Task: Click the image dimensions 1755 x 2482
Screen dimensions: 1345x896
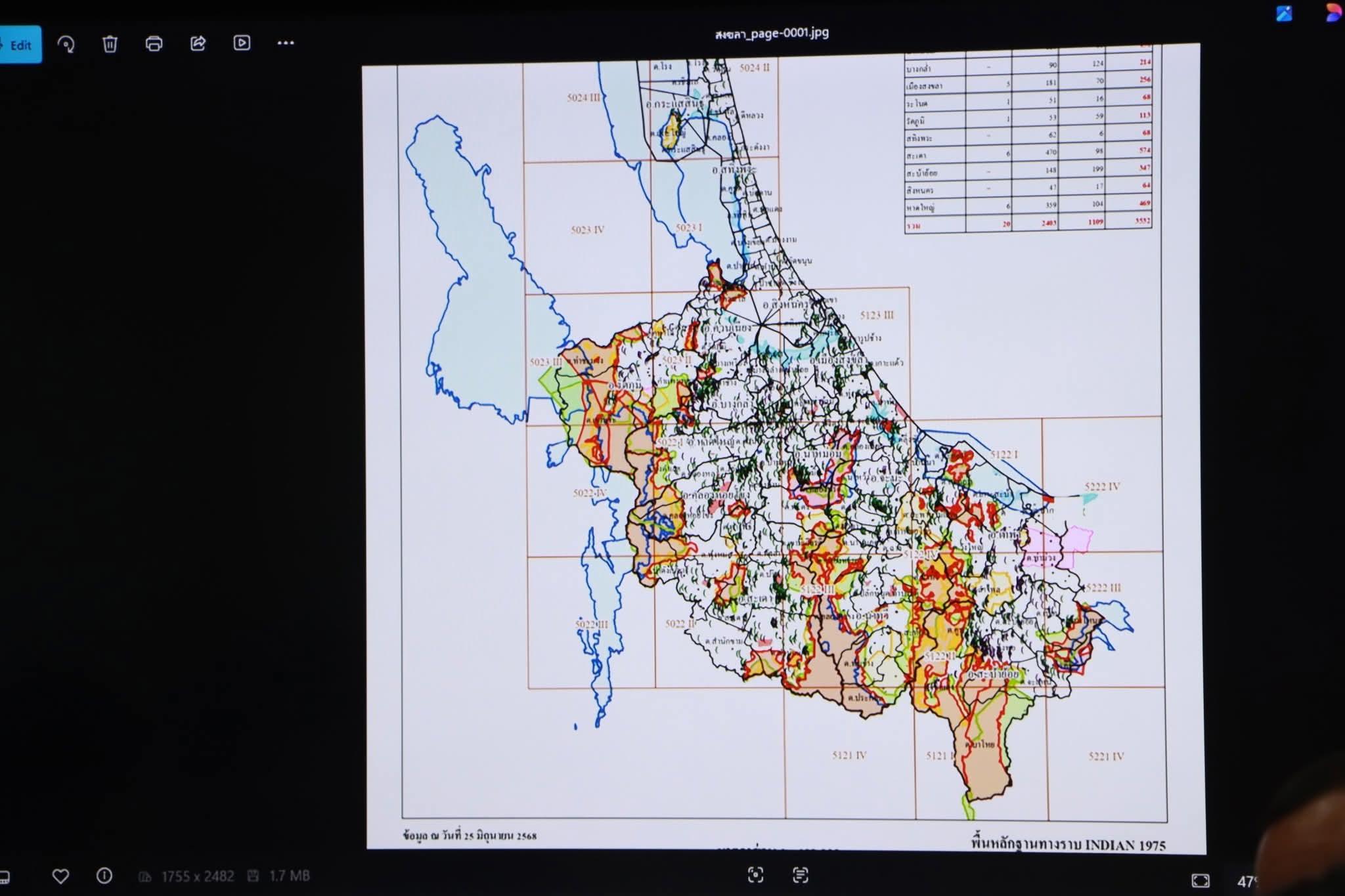Action: pos(197,876)
